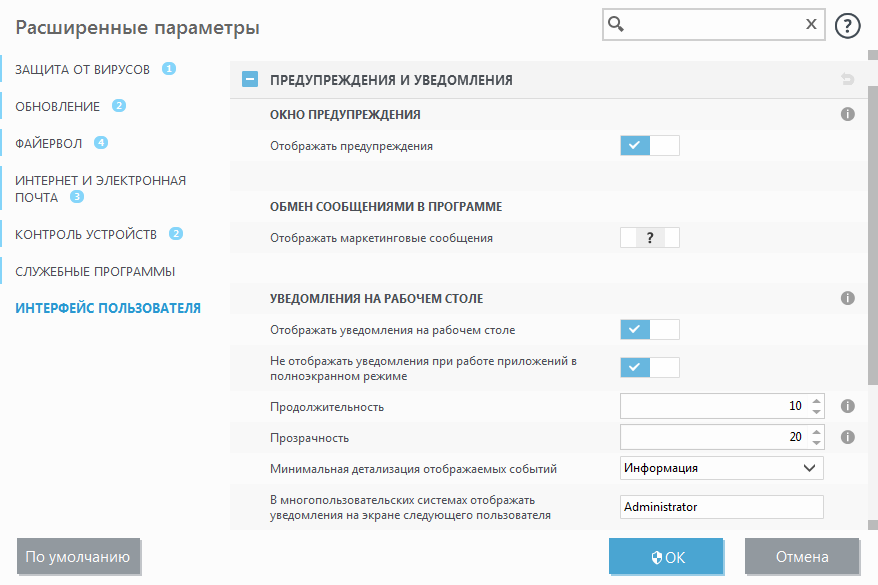Click the revert arrow in section header
878x585 pixels.
coord(847,80)
